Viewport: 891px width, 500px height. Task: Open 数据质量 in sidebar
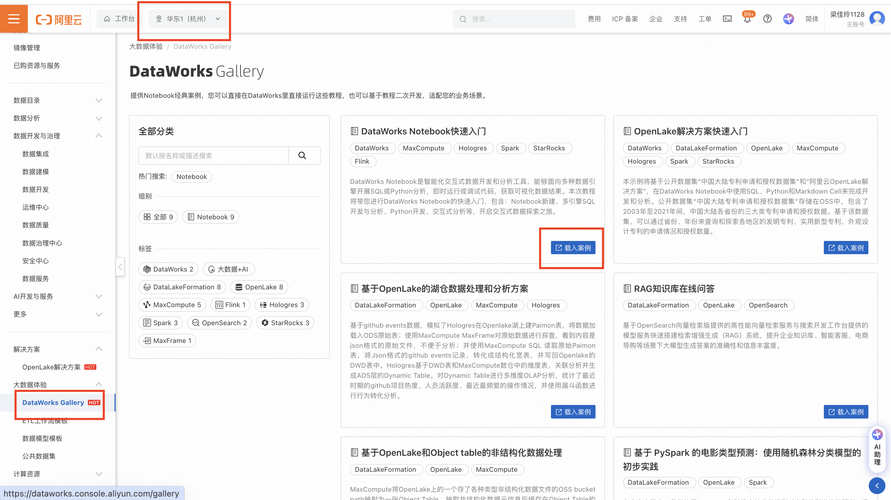click(x=35, y=225)
